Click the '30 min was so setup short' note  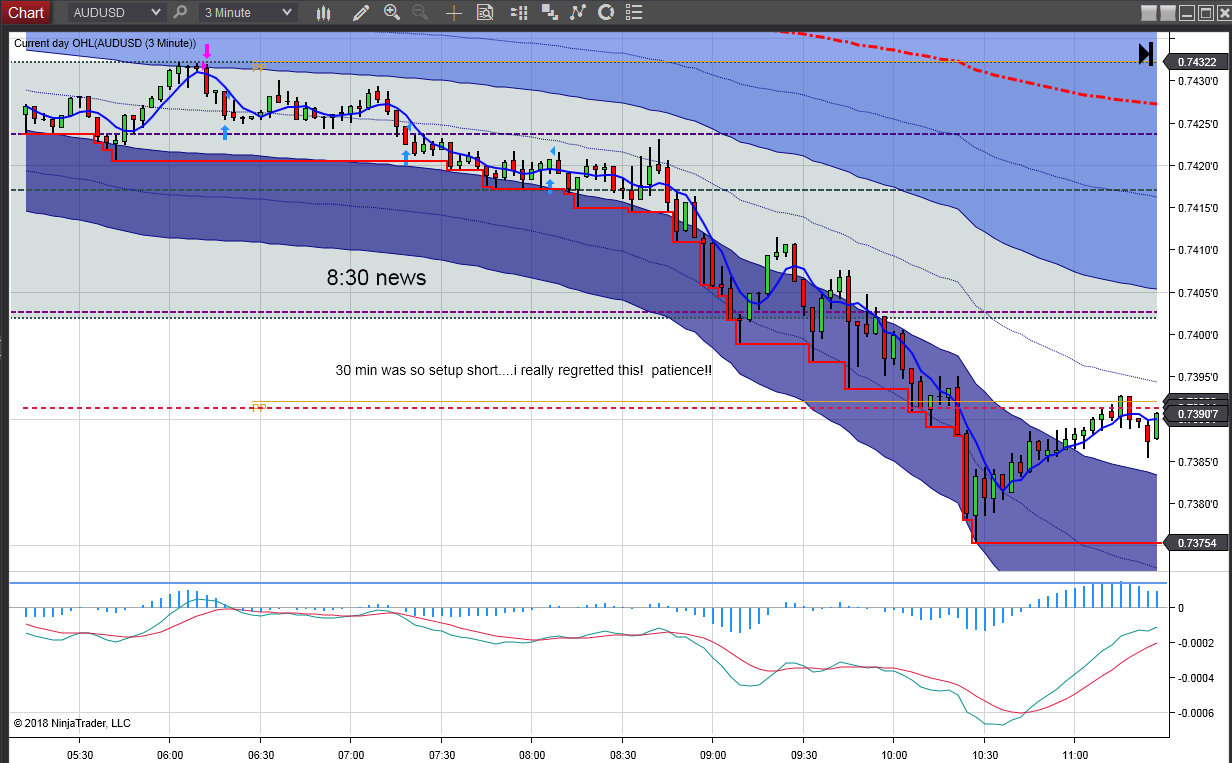click(x=524, y=370)
